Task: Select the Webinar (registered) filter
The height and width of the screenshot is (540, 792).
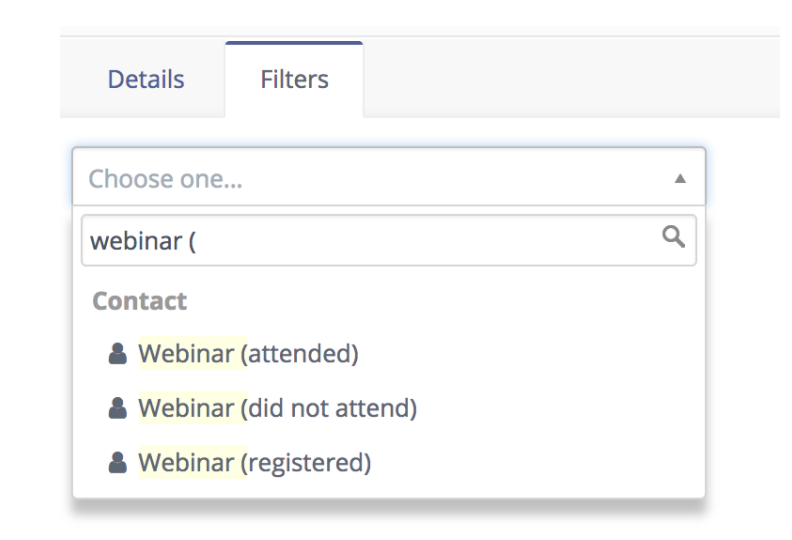Action: click(x=389, y=462)
